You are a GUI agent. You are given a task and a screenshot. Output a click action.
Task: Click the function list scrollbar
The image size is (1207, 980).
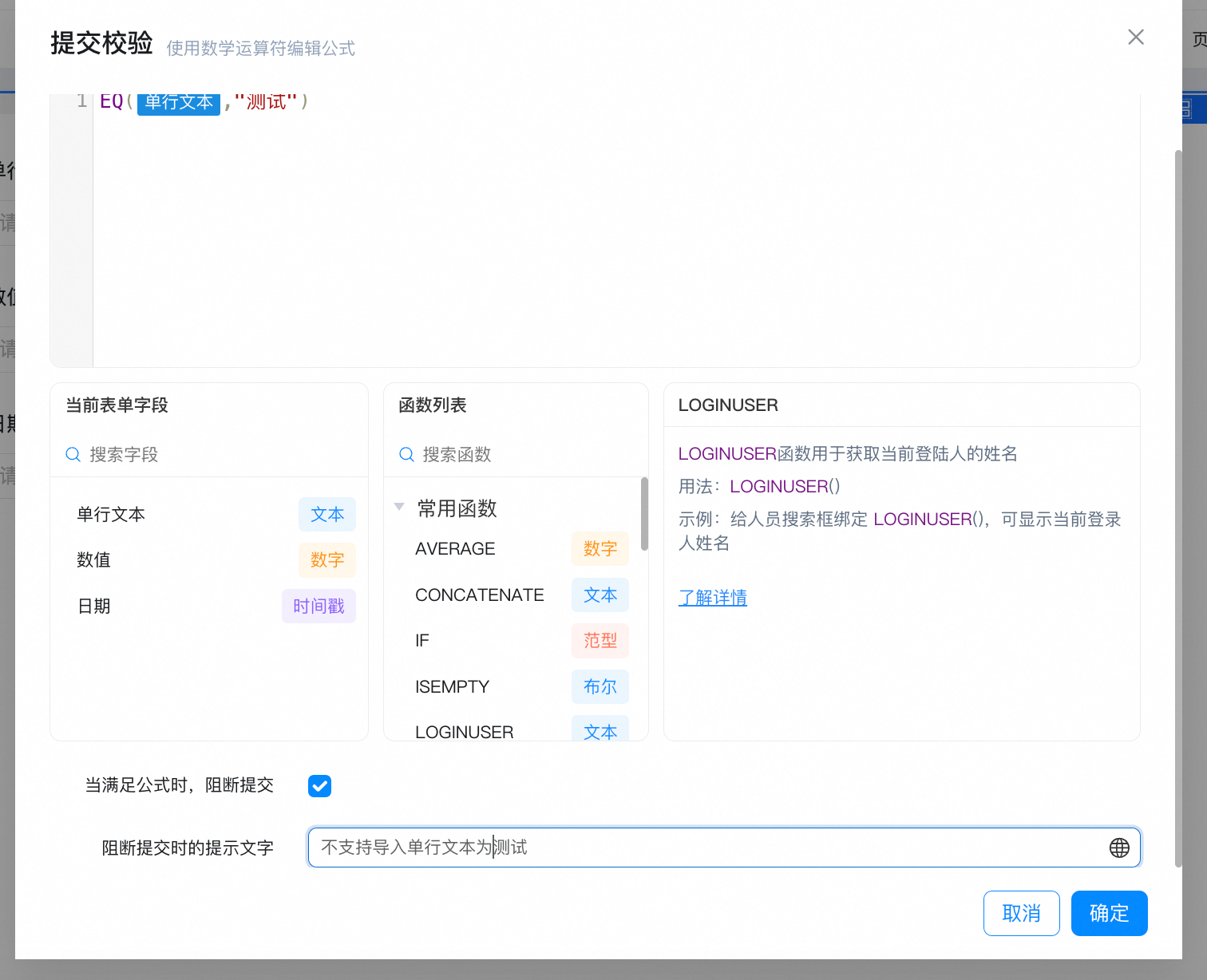click(644, 514)
